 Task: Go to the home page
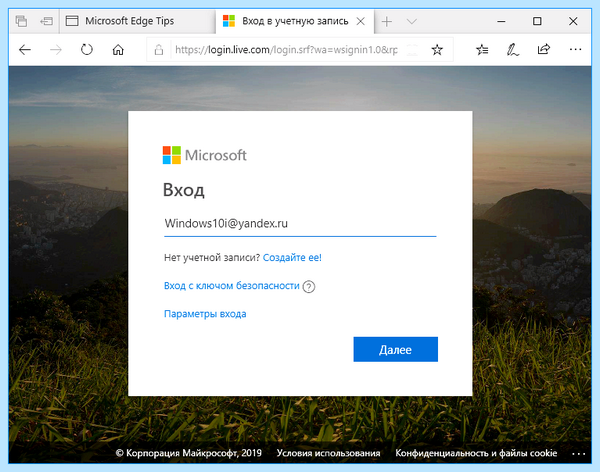(118, 50)
